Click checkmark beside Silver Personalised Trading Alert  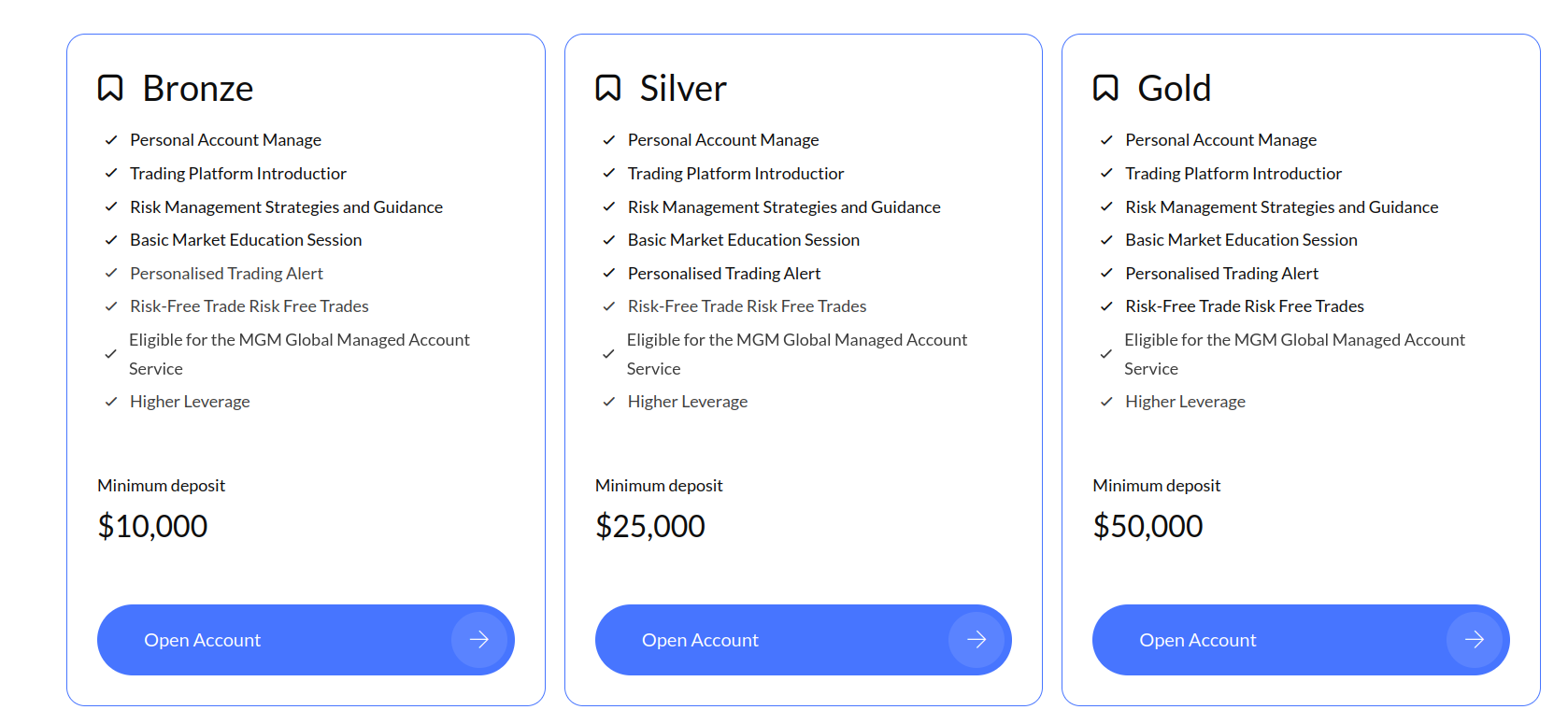click(x=609, y=273)
